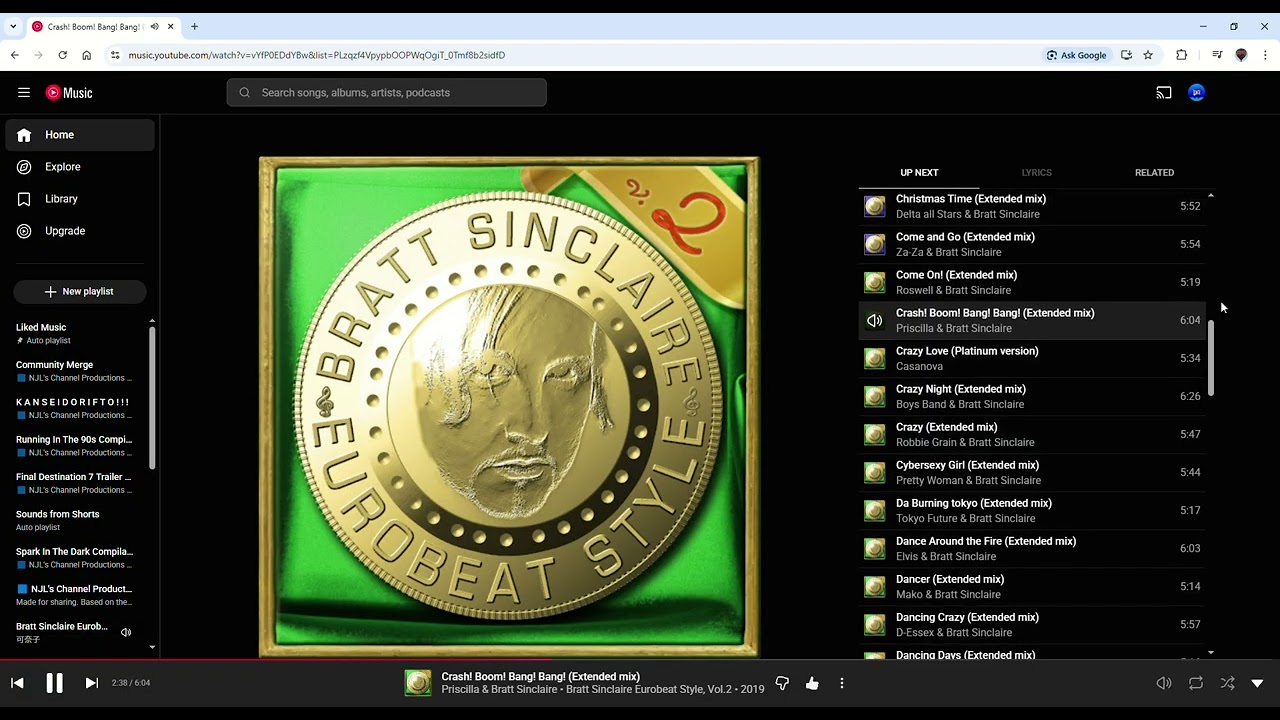This screenshot has height=720, width=1280.
Task: Select the Up Next tab
Action: (x=919, y=172)
